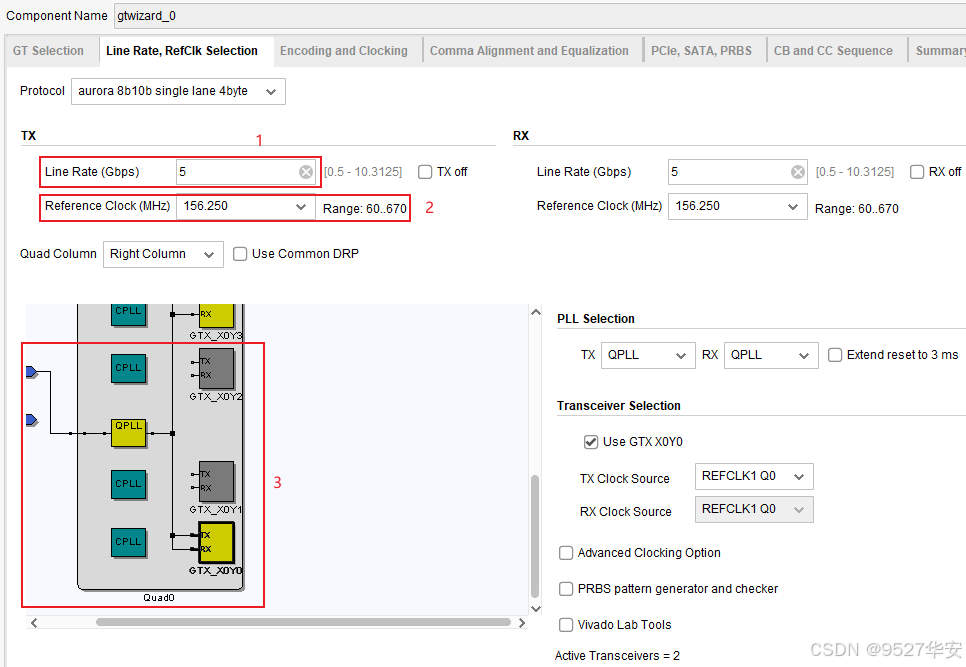Clear the RX Line Rate field

coord(797,172)
